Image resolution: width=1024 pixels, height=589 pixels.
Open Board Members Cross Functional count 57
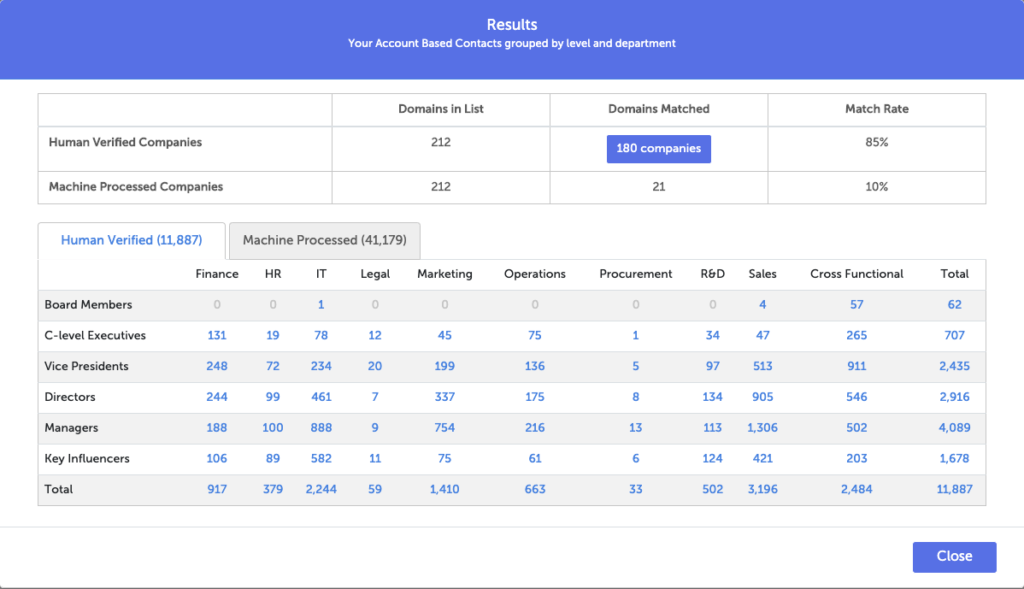856,304
